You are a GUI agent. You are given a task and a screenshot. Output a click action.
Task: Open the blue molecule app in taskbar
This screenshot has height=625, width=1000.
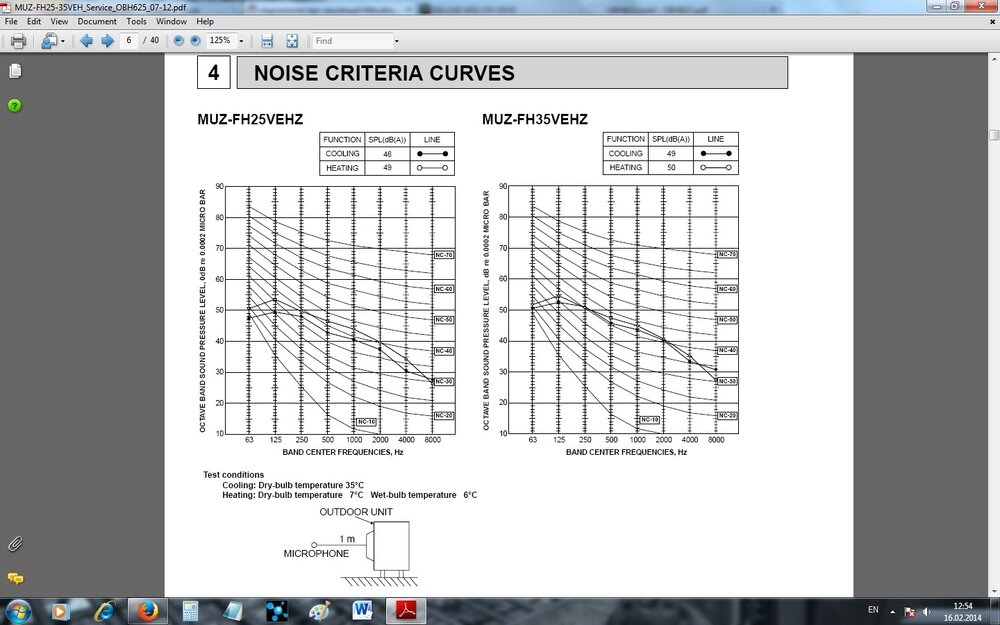[276, 612]
